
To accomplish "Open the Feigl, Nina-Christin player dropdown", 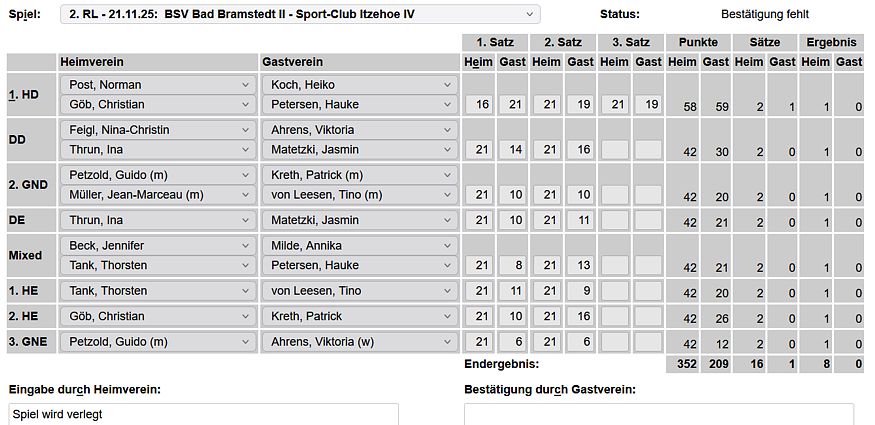I will coord(157,130).
